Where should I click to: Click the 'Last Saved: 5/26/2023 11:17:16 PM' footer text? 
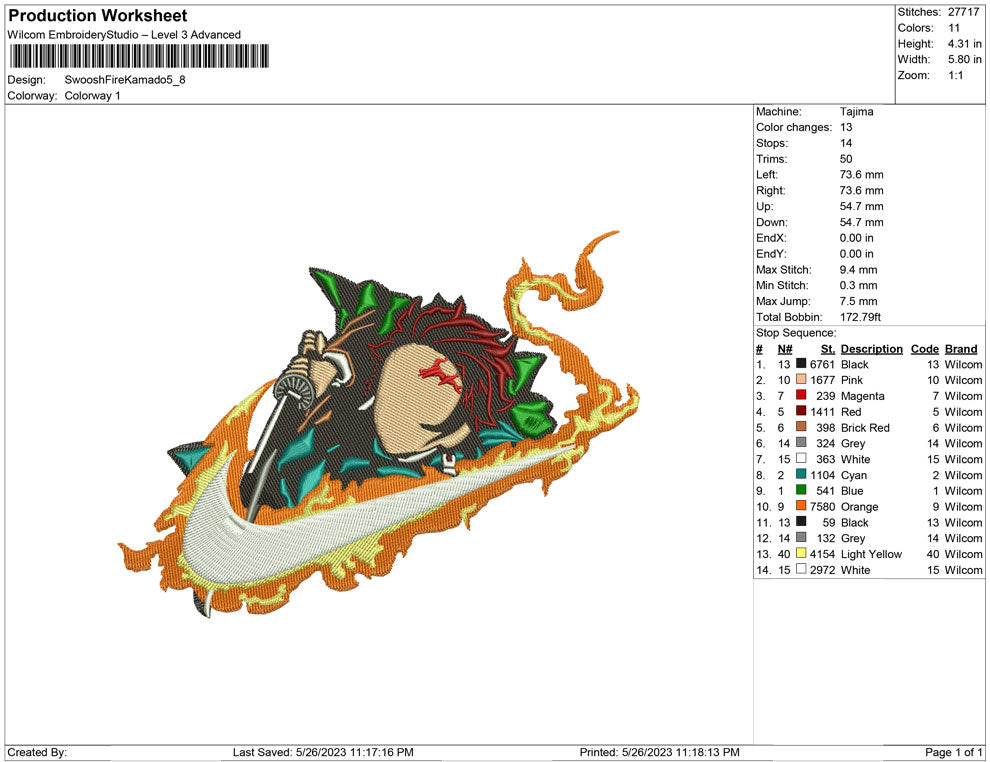tap(323, 752)
